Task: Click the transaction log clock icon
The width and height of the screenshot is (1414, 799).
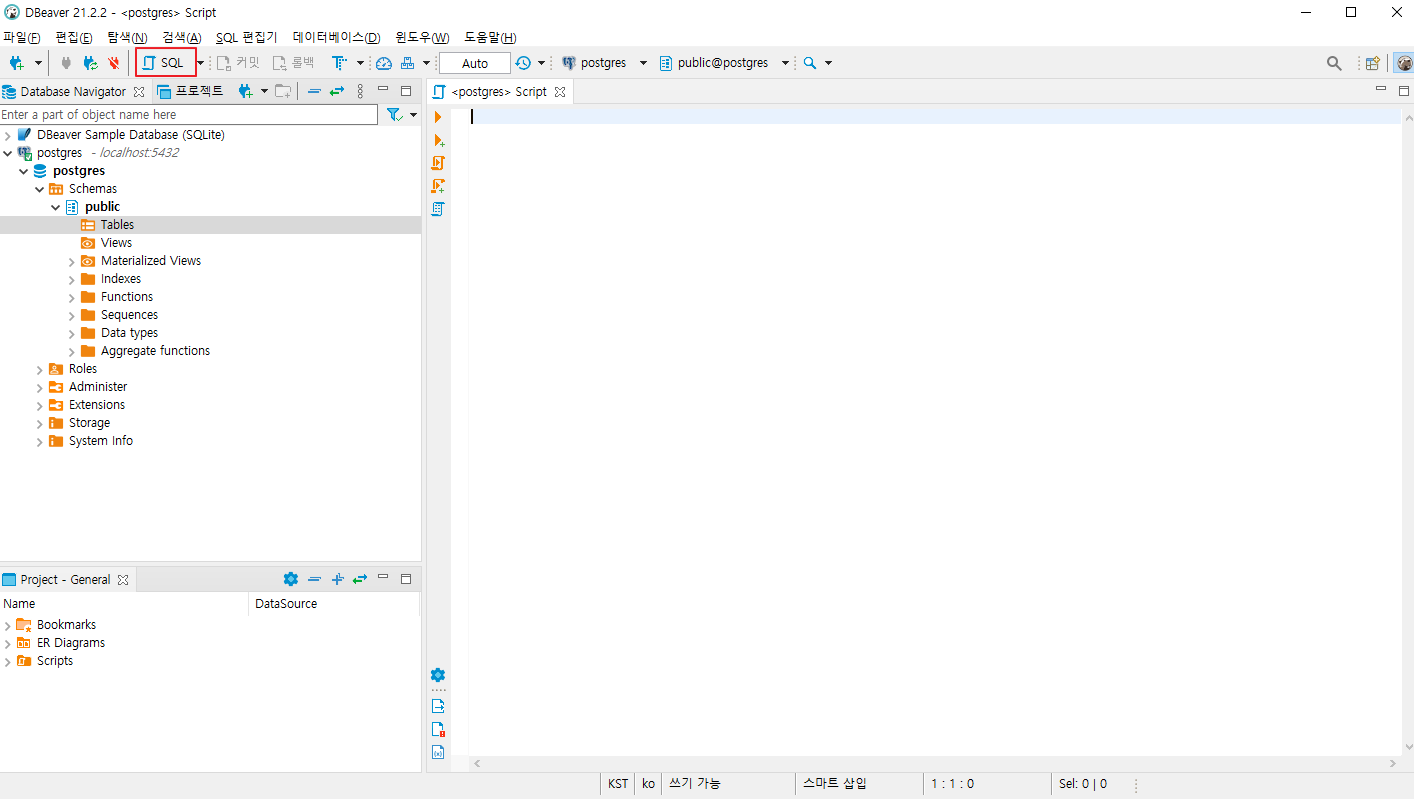Action: (523, 63)
